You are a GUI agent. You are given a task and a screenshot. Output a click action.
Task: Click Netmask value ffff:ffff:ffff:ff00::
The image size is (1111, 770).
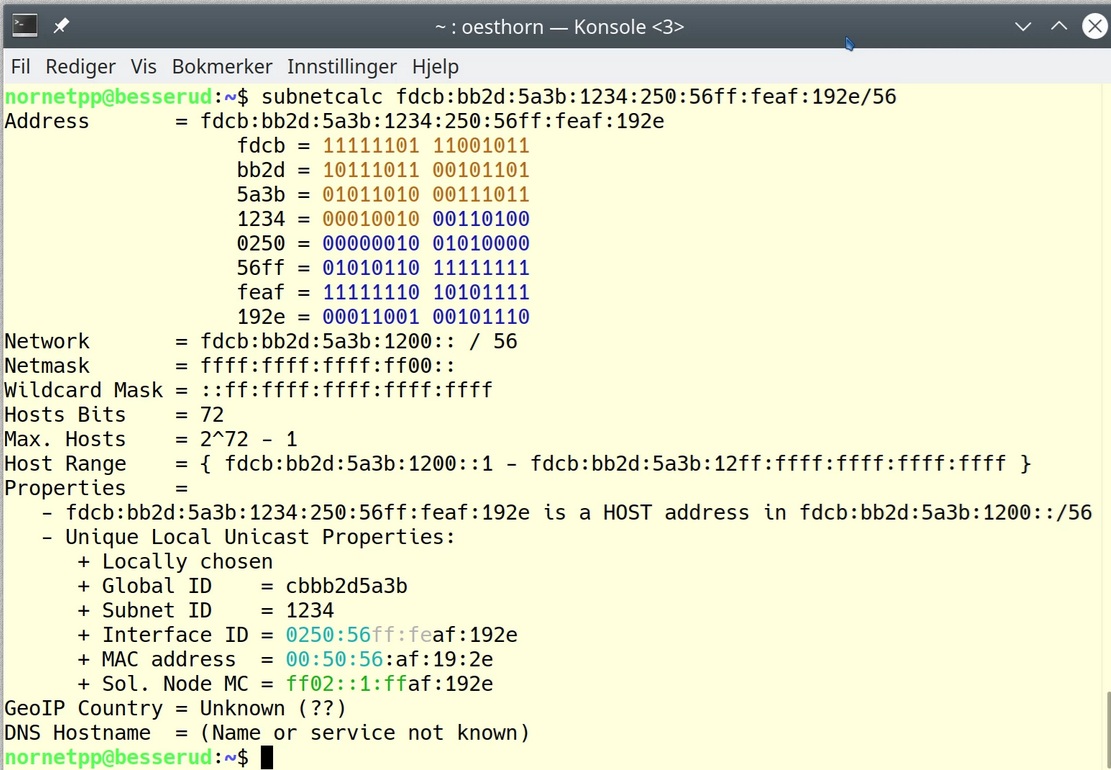pos(328,366)
